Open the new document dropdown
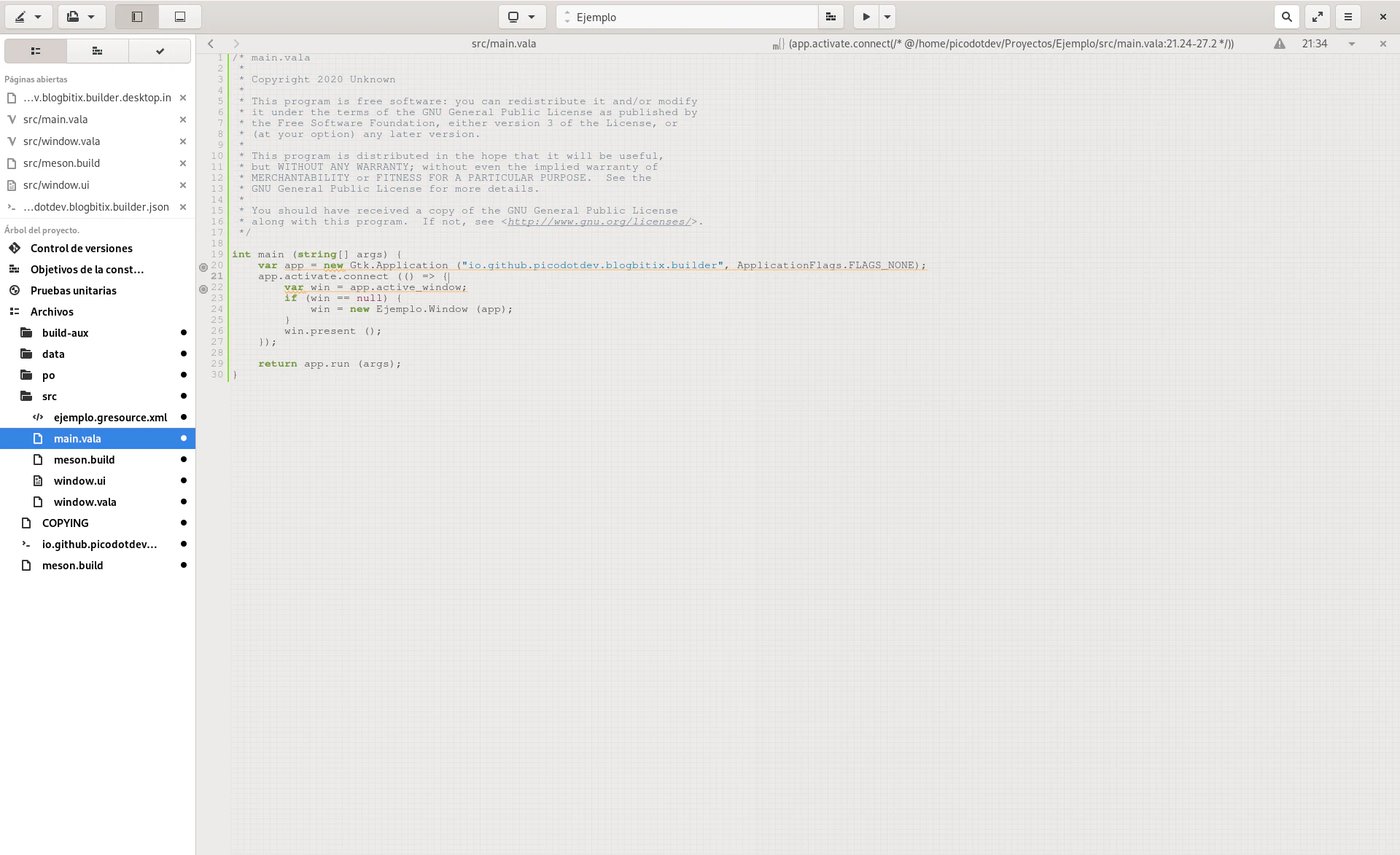This screenshot has height=855, width=1400. (x=81, y=17)
